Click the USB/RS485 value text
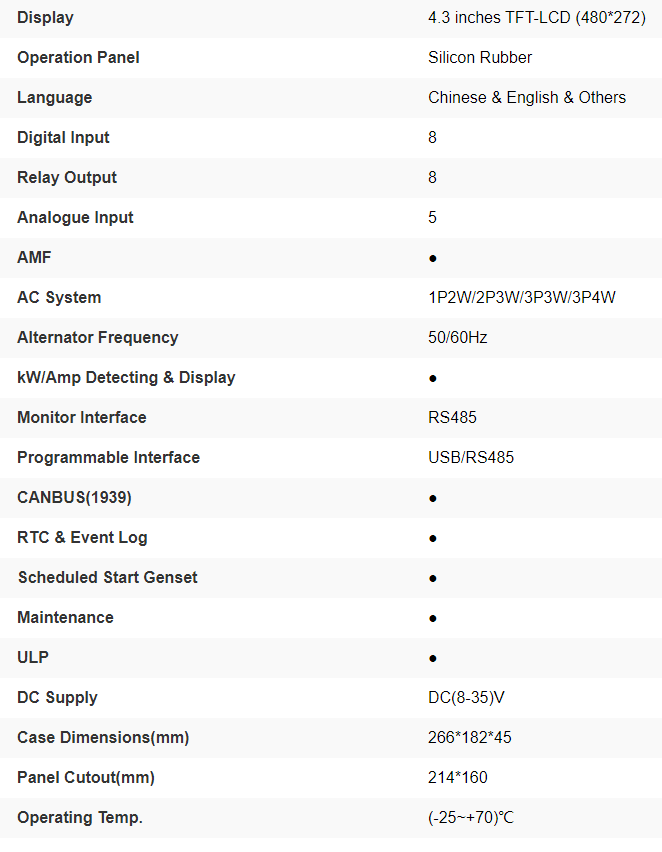Viewport: 662px width, 852px height. click(471, 457)
